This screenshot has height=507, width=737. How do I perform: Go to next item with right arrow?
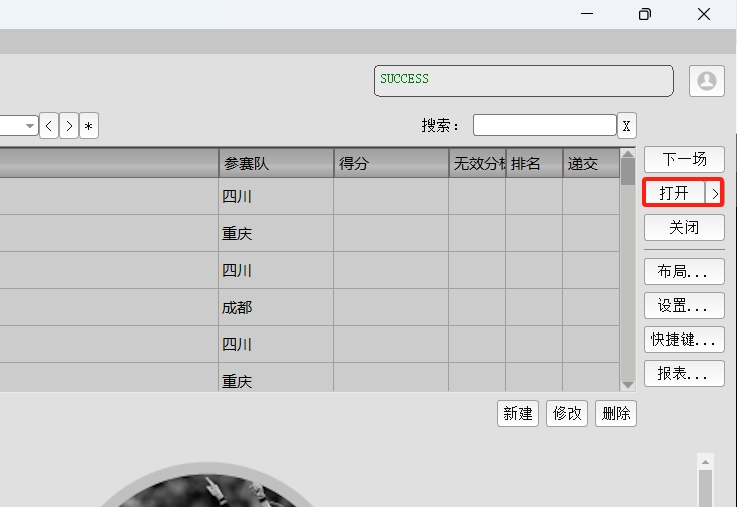[68, 126]
